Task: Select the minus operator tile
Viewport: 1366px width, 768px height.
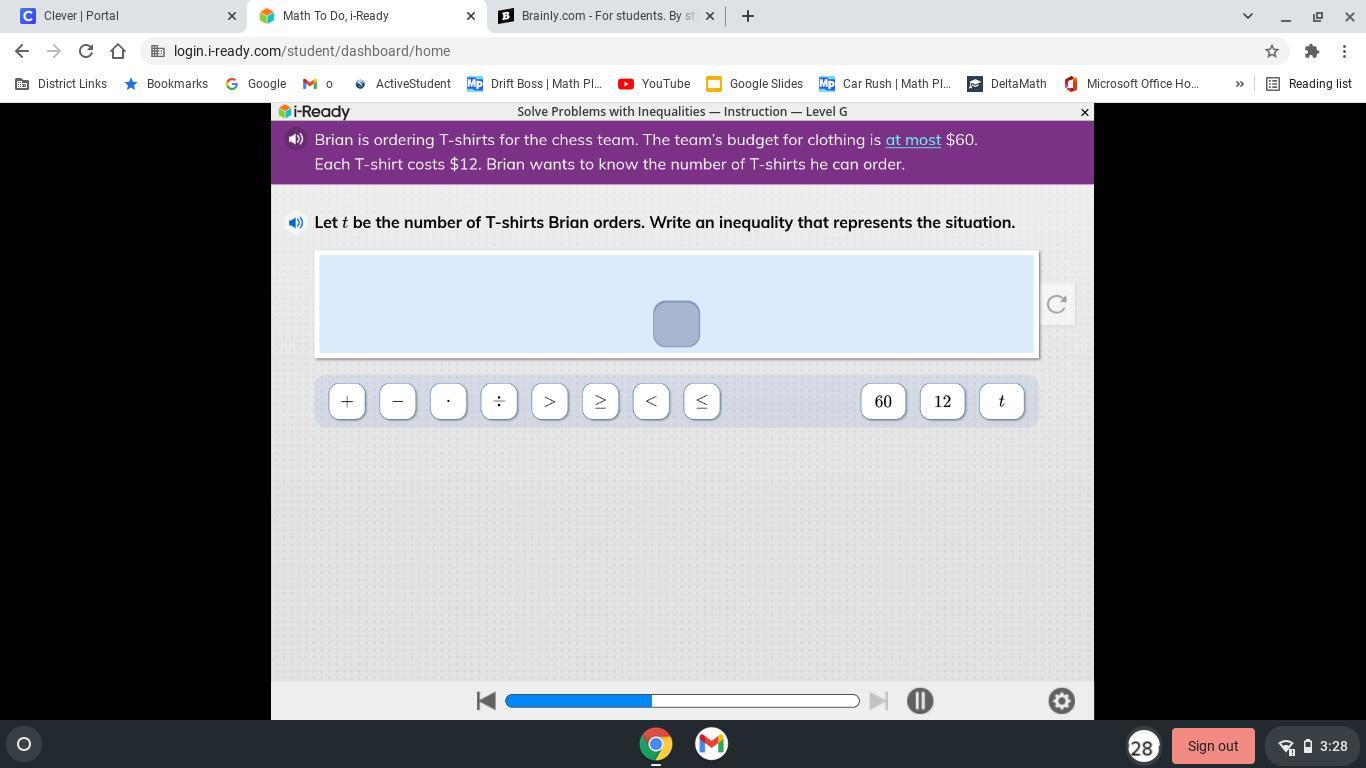Action: [x=398, y=401]
